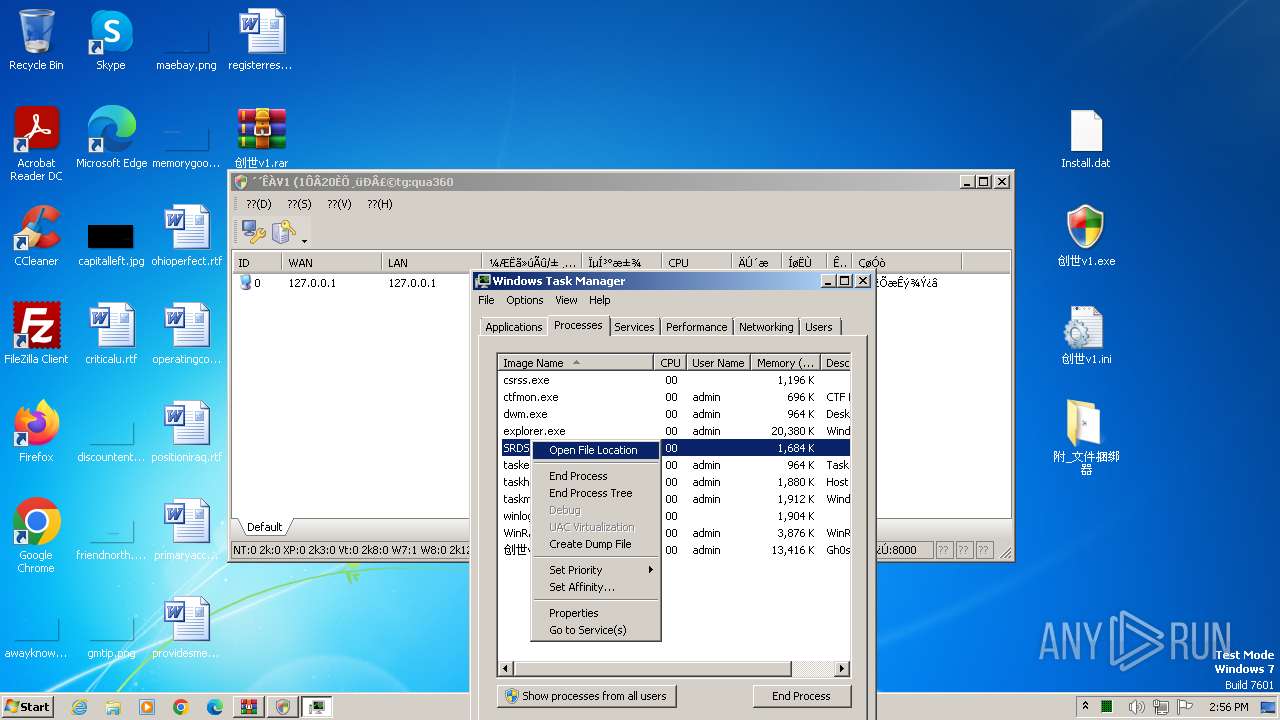The image size is (1280, 720).
Task: Open the Recycle Bin desktop icon
Action: pos(36,40)
